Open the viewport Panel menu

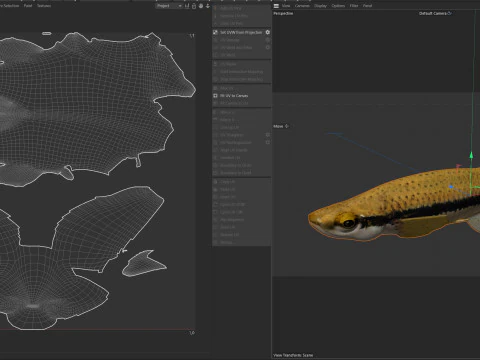click(367, 6)
